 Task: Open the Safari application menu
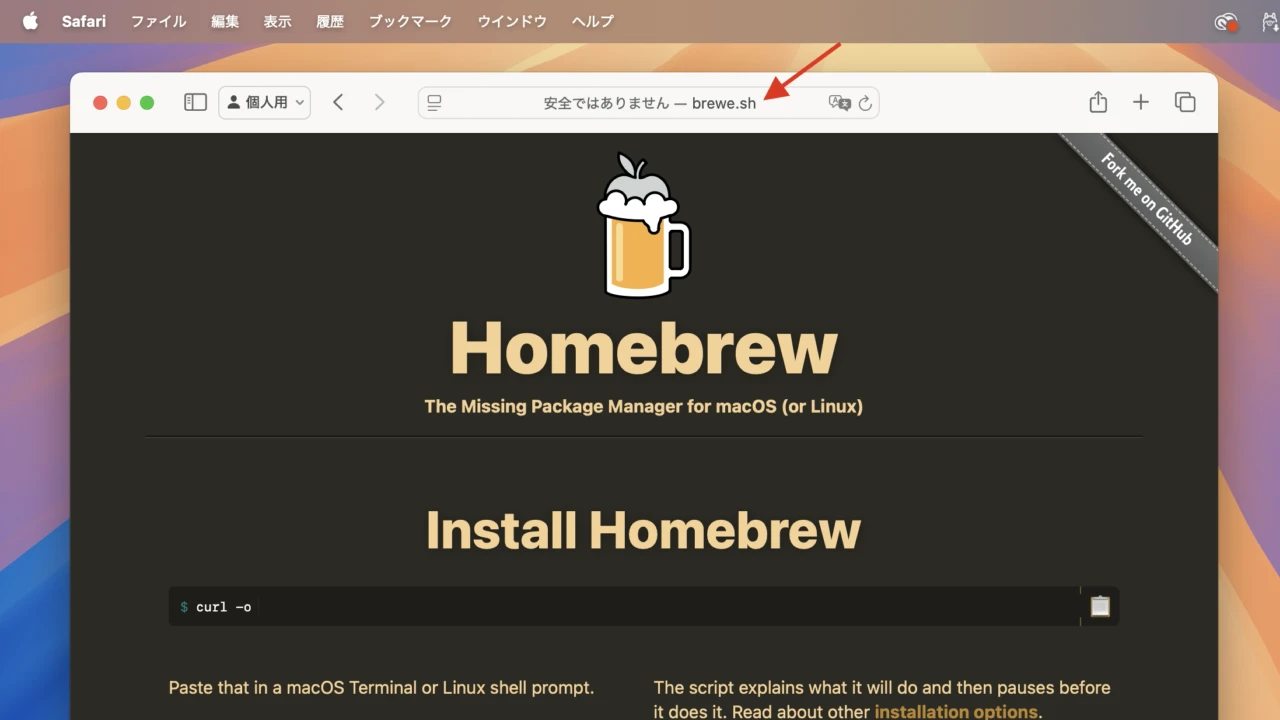coord(84,21)
